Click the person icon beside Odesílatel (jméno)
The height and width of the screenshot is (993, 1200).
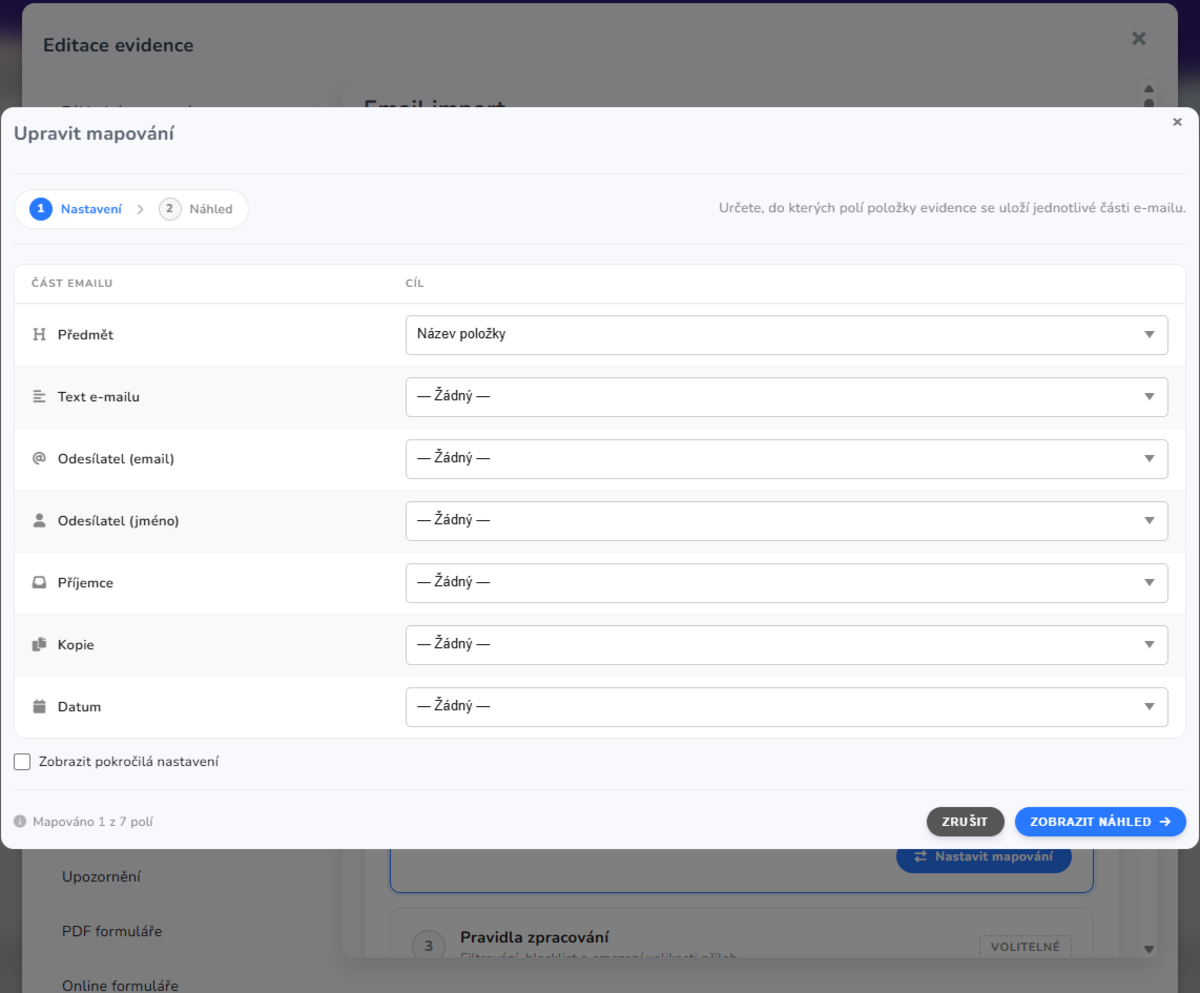click(40, 520)
